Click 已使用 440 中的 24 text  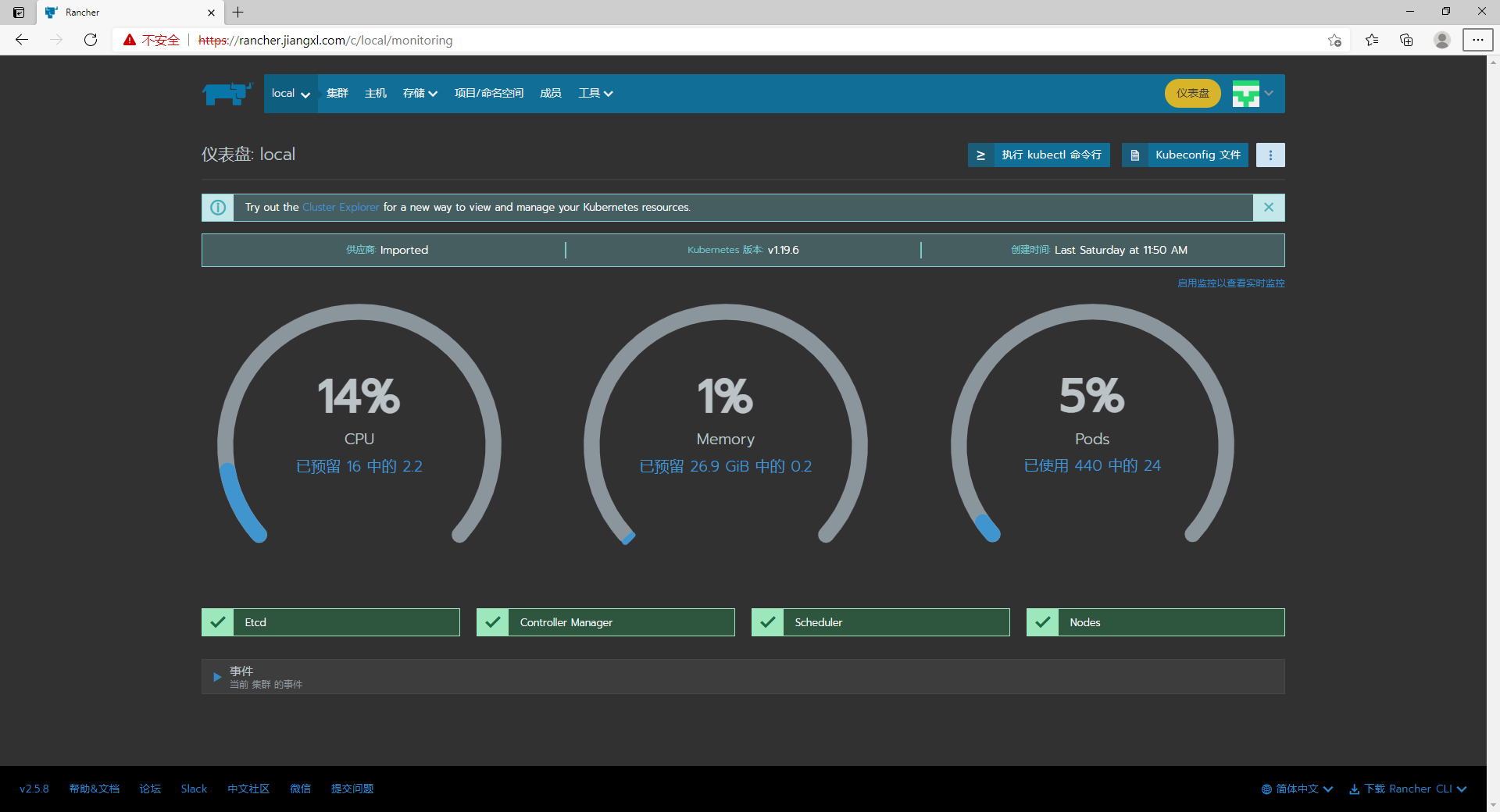tap(1092, 465)
